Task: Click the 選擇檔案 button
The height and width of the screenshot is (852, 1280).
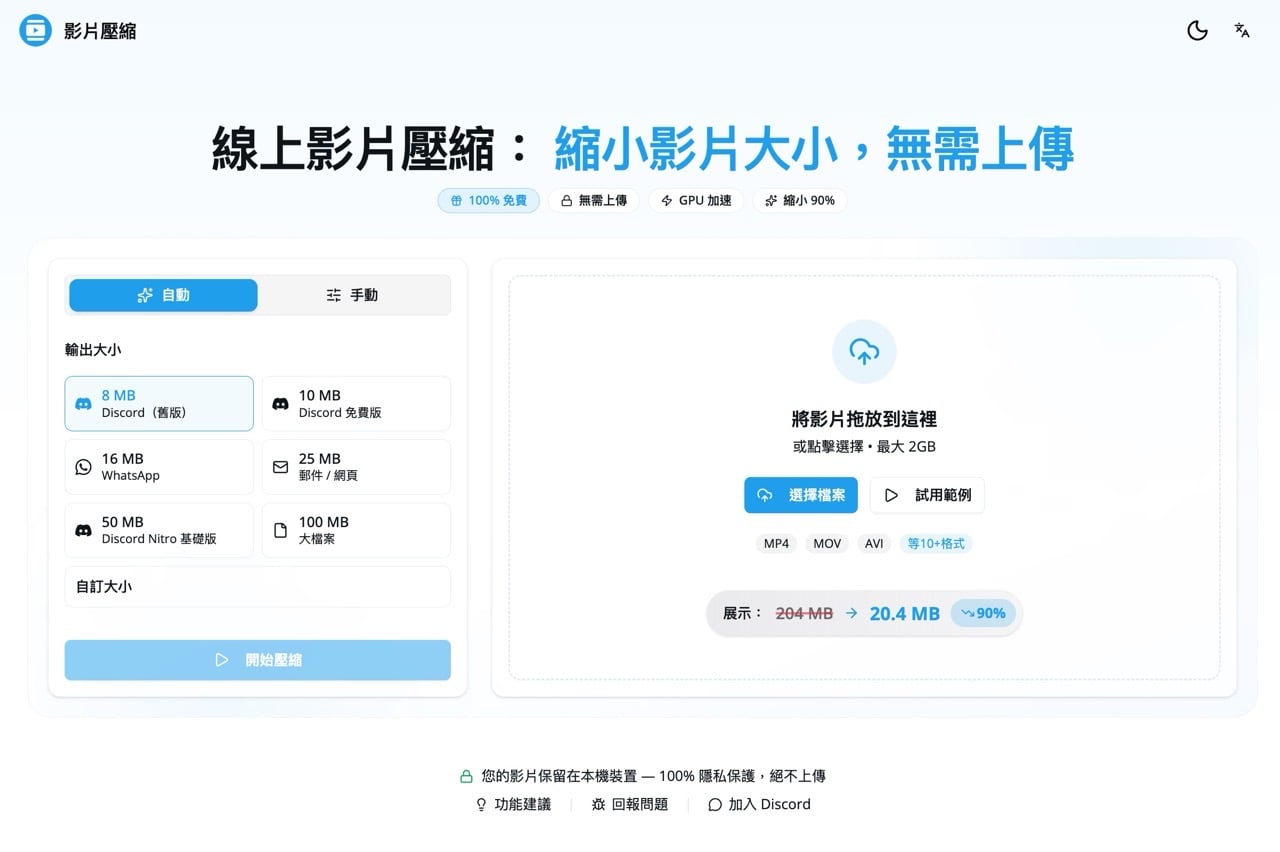Action: 800,495
